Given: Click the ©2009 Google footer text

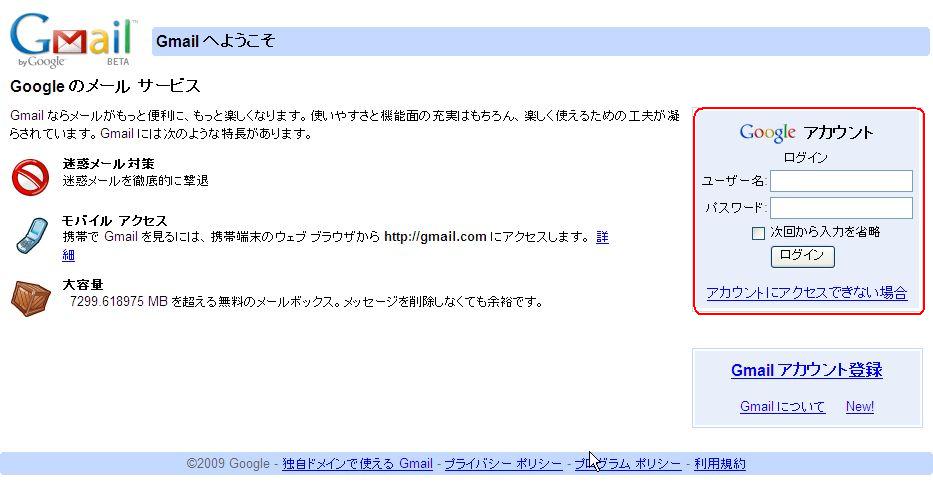Looking at the screenshot, I should click(228, 464).
